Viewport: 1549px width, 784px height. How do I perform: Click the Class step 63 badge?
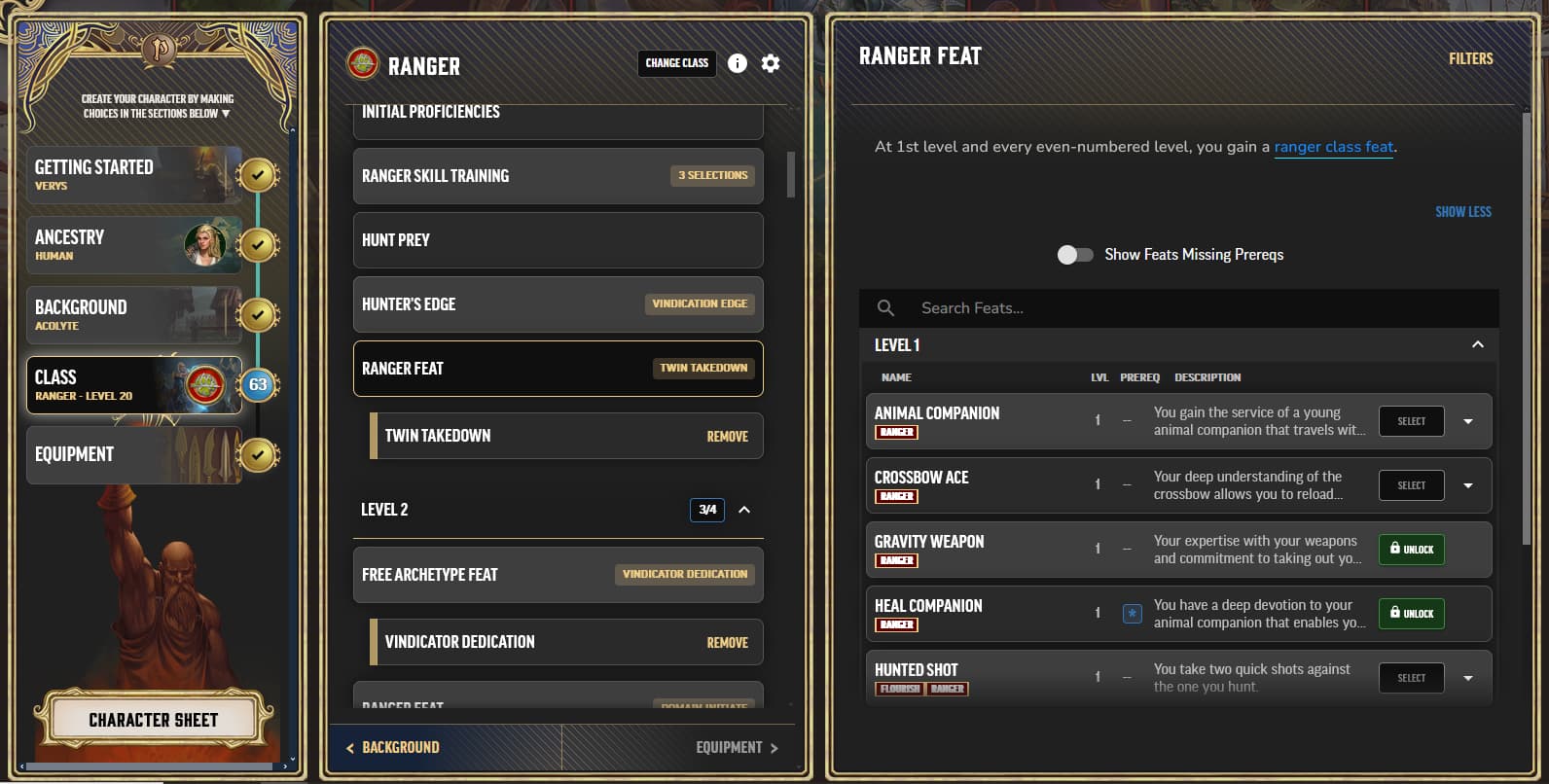(258, 385)
